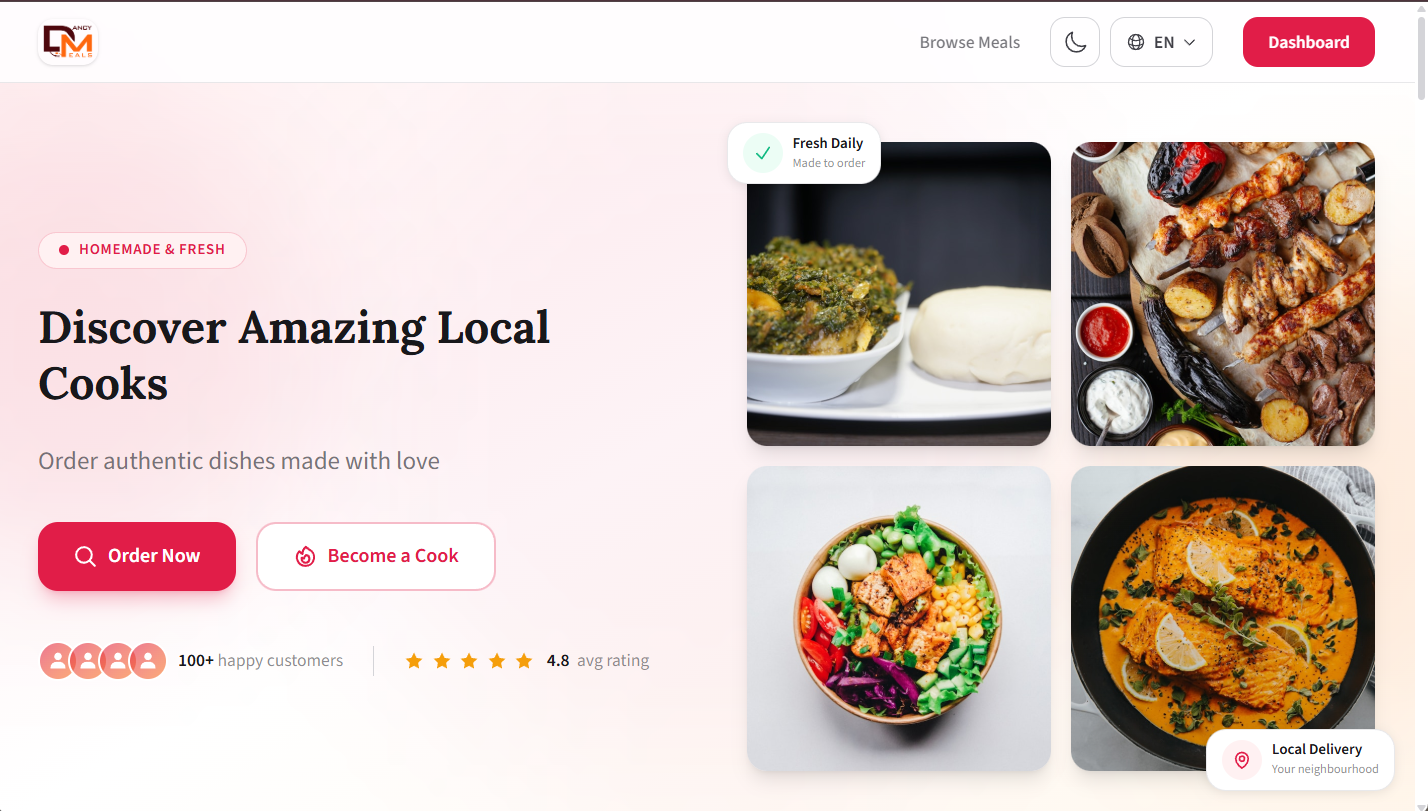Select the Homemade & Fresh badge
The image size is (1428, 811).
(142, 250)
